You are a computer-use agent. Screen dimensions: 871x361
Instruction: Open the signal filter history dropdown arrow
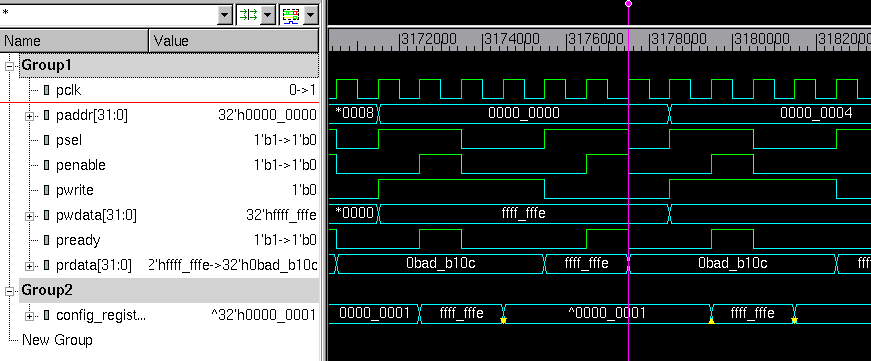pyautogui.click(x=224, y=16)
